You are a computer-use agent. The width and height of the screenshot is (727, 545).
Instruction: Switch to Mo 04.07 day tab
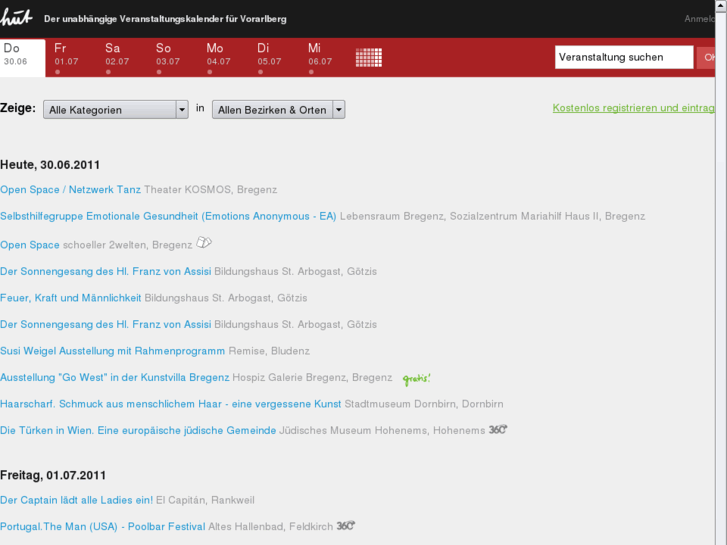pyautogui.click(x=218, y=58)
